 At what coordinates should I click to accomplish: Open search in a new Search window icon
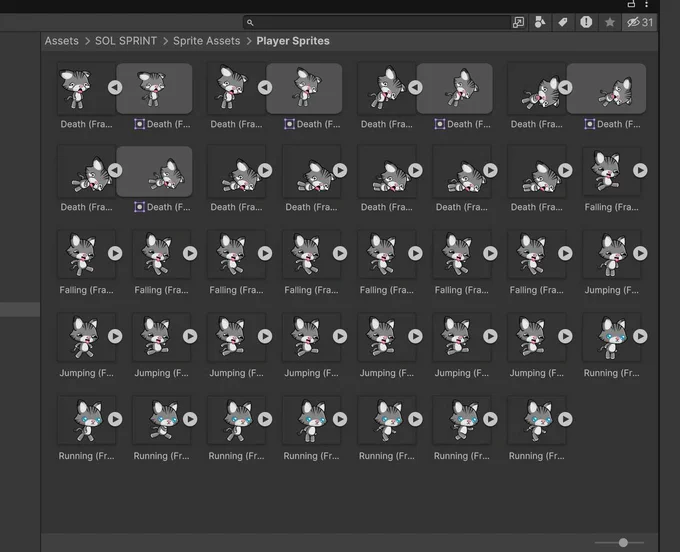point(518,22)
